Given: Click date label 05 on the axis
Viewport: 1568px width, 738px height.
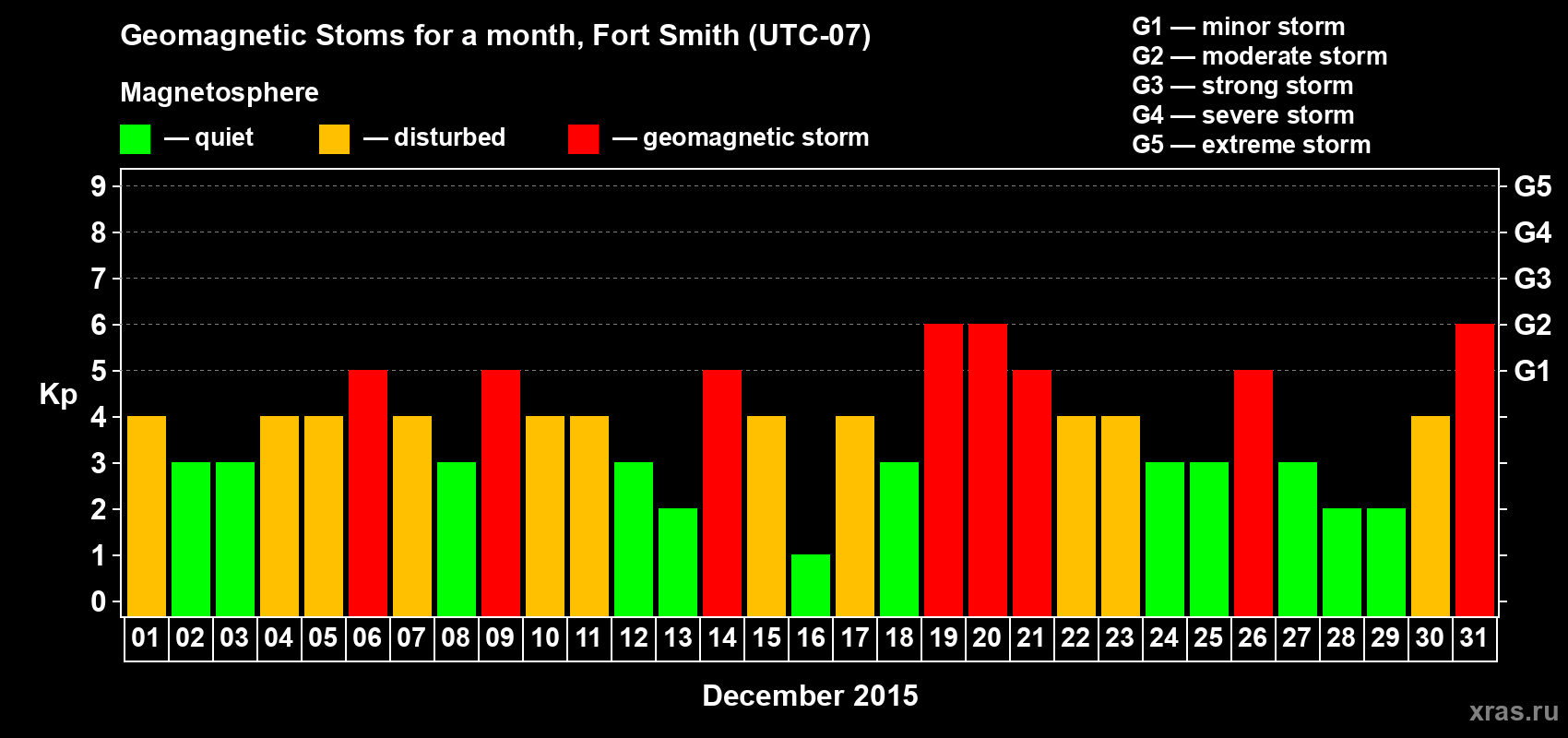Looking at the screenshot, I should tap(323, 637).
